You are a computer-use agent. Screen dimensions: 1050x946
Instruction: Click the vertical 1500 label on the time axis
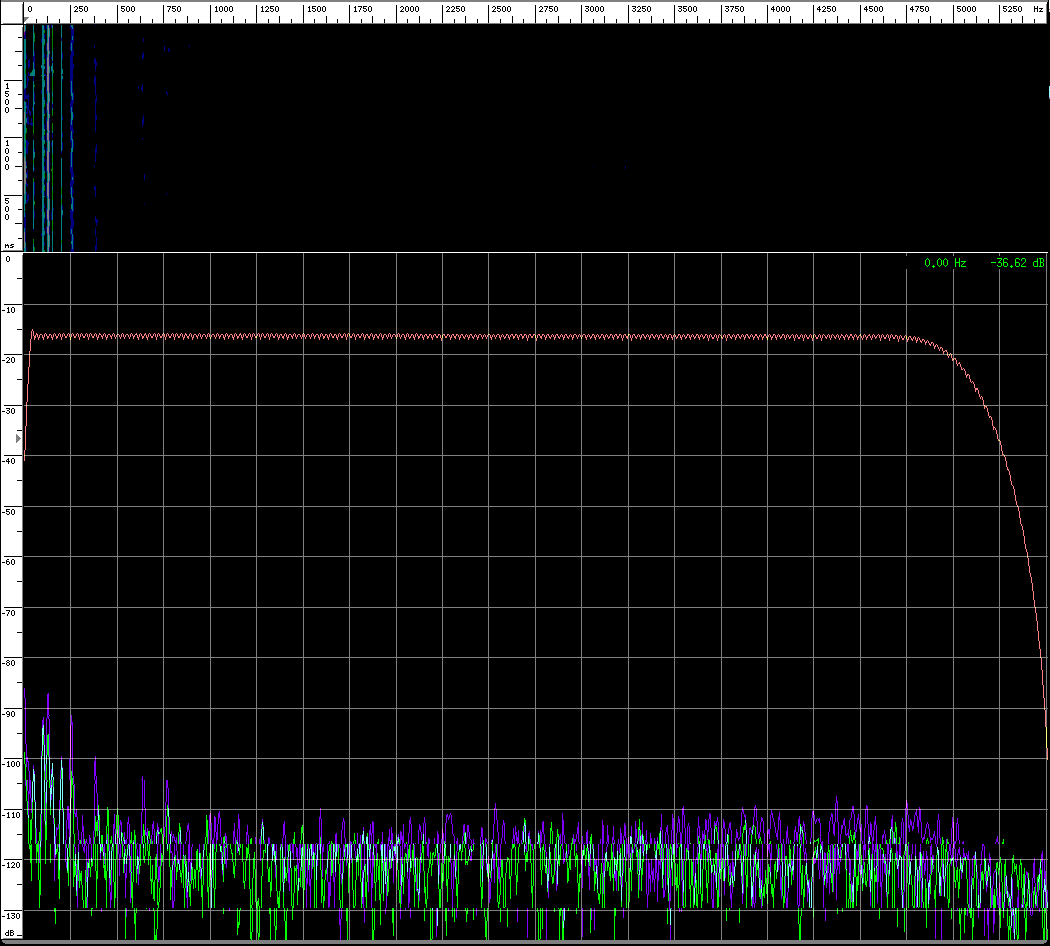coord(7,98)
